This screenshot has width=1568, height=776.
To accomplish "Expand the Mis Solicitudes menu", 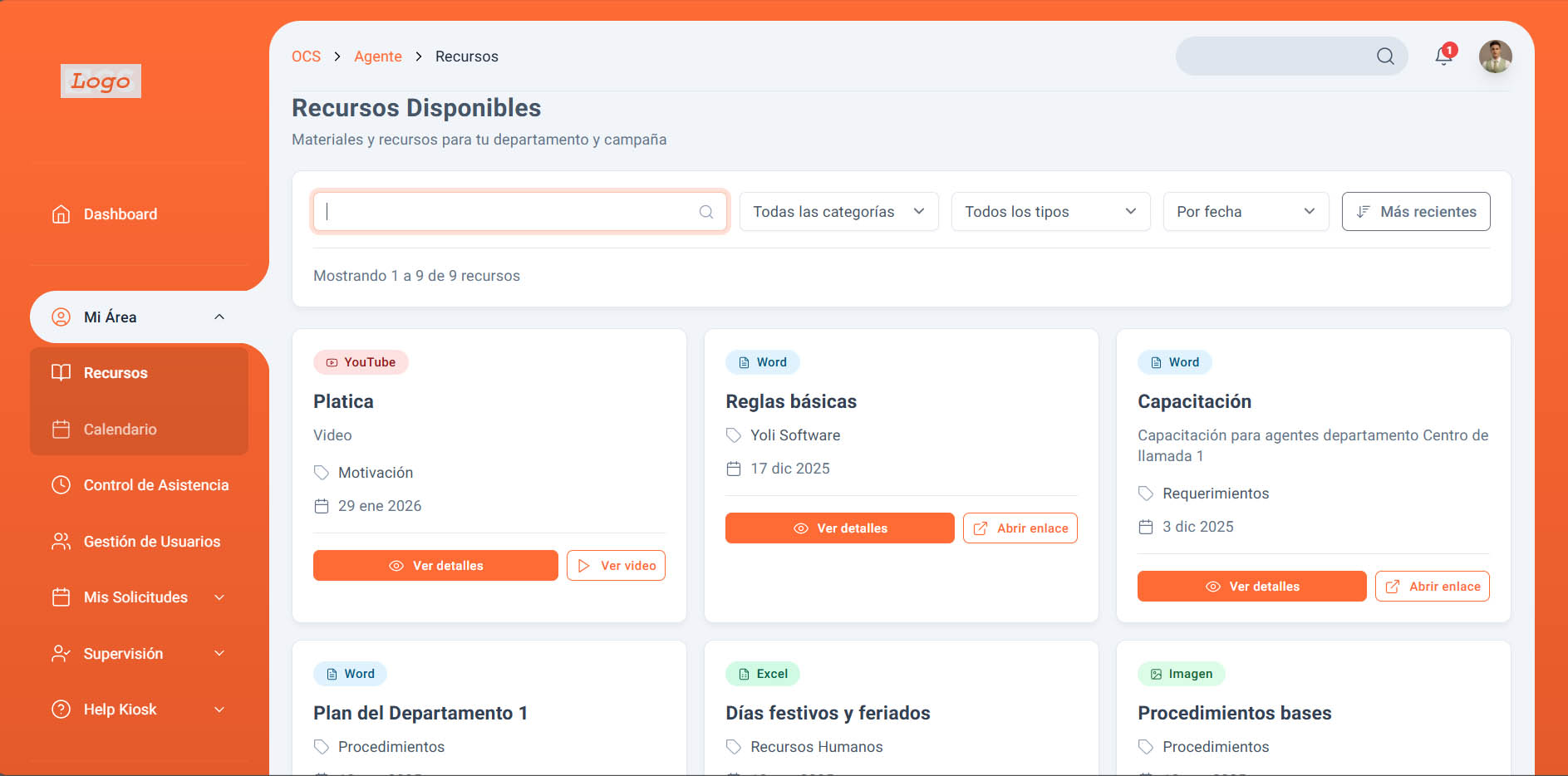I will pyautogui.click(x=219, y=597).
